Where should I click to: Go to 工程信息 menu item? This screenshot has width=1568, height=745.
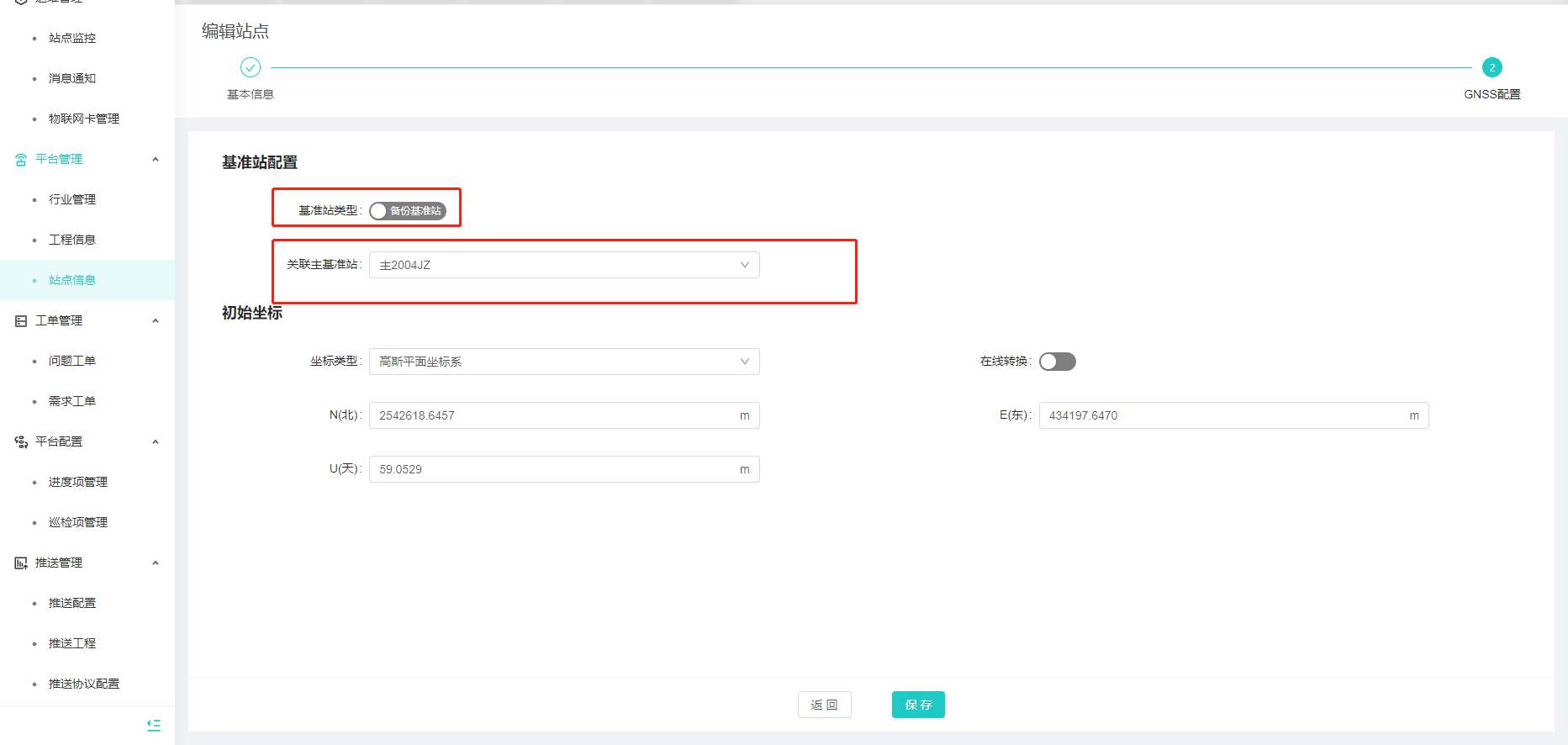click(72, 240)
